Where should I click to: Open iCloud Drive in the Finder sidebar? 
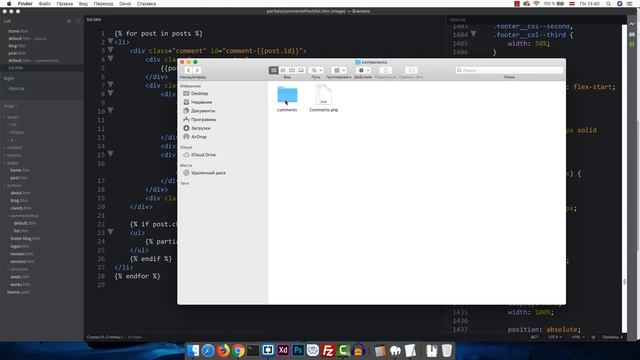(x=203, y=155)
